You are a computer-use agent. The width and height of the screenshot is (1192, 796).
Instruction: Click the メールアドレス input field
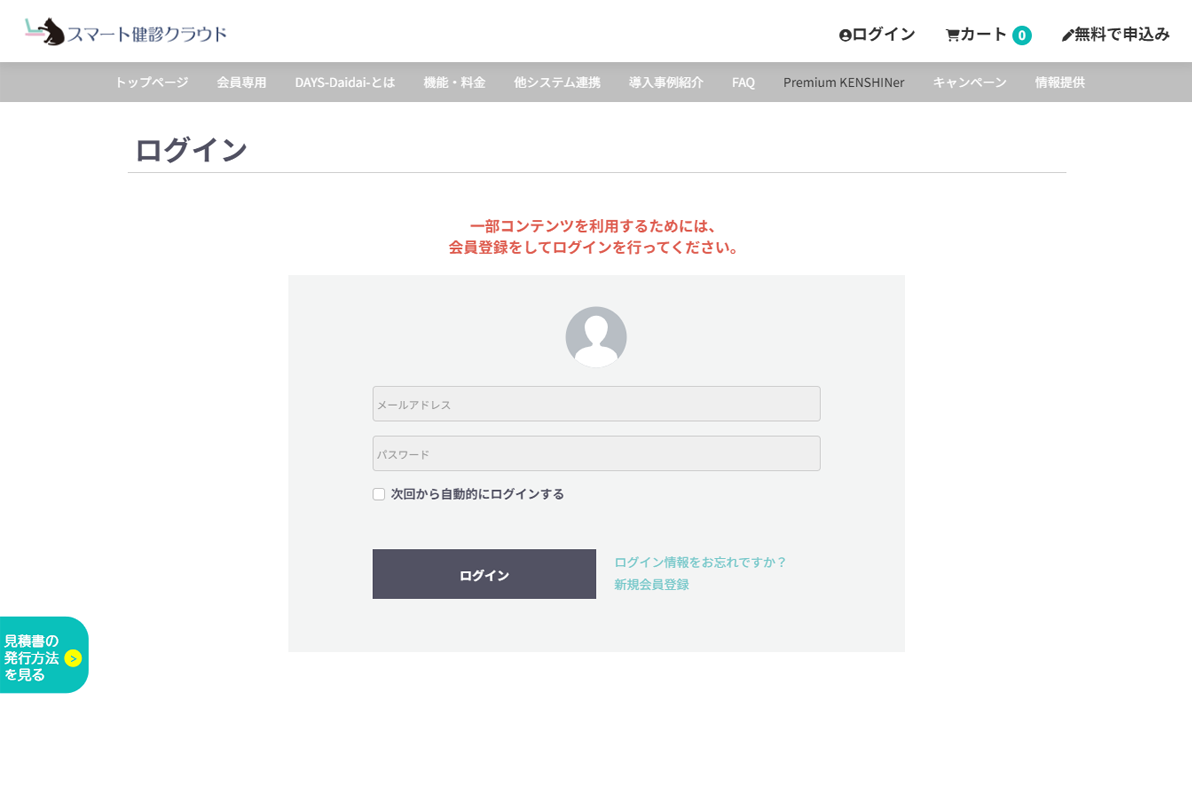coord(596,404)
